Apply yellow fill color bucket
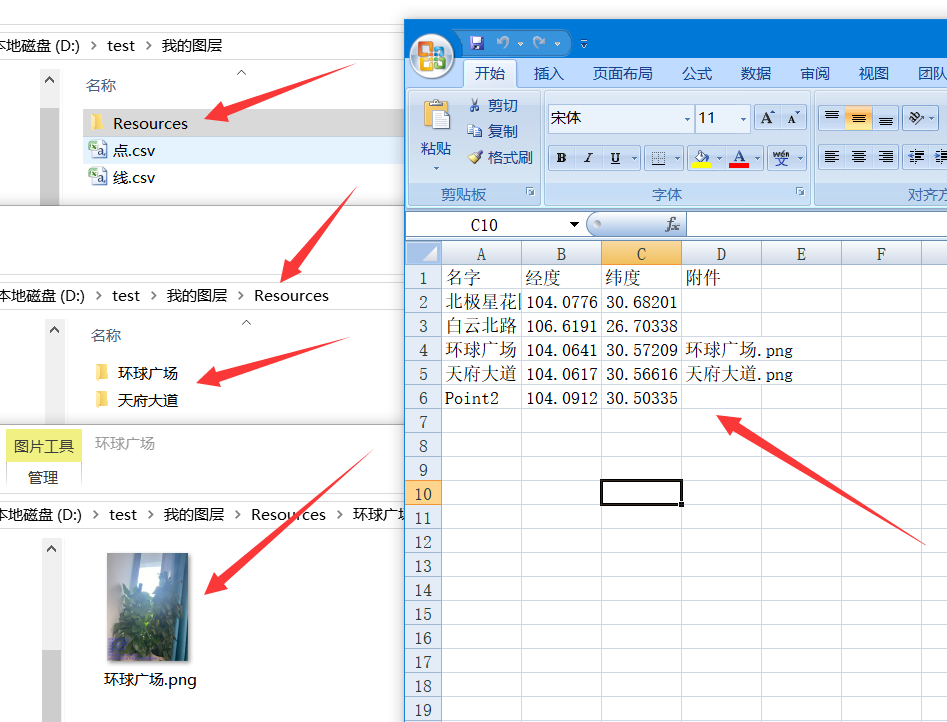Image resolution: width=947 pixels, height=722 pixels. pyautogui.click(x=701, y=158)
